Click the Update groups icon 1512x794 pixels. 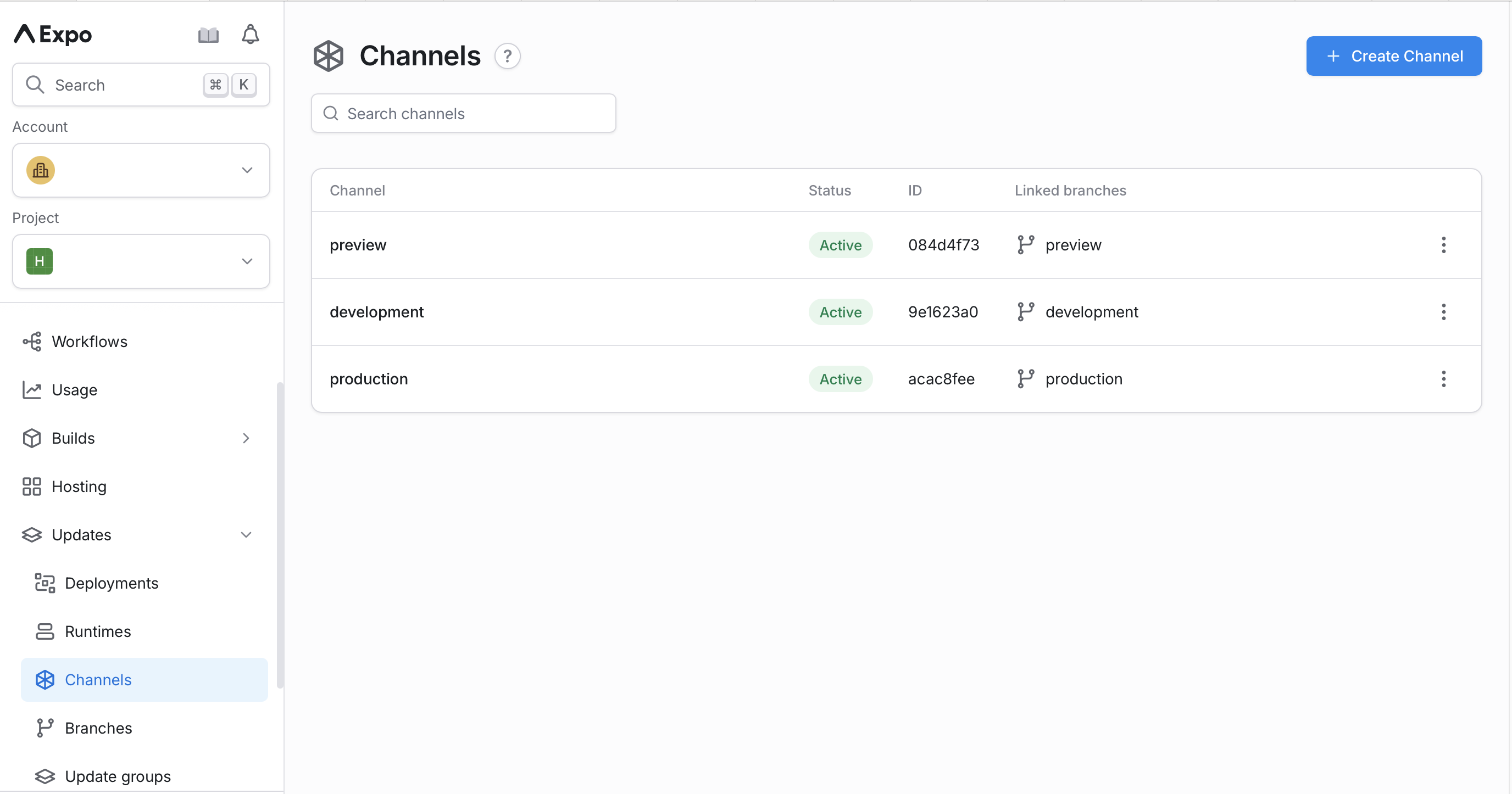pyautogui.click(x=45, y=776)
